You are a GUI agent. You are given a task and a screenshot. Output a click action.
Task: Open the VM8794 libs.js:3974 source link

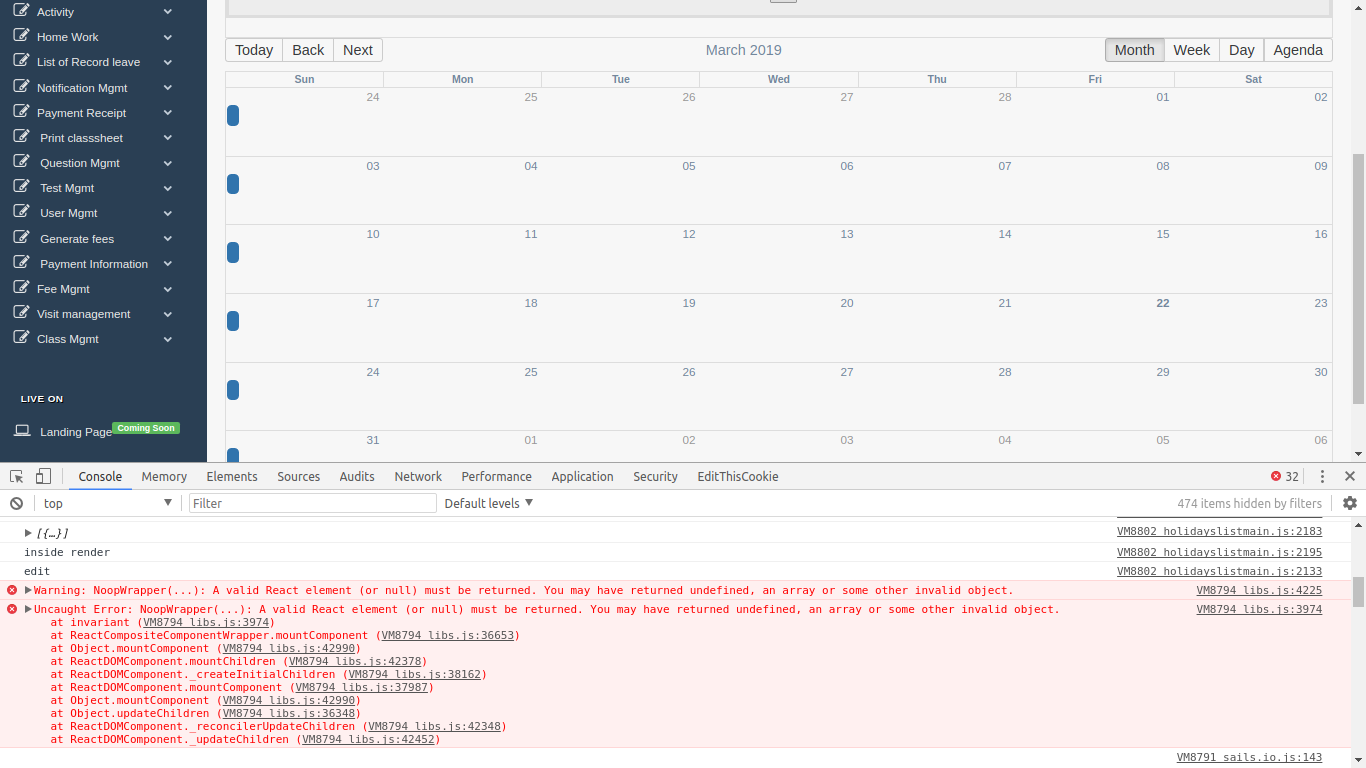click(x=1259, y=609)
